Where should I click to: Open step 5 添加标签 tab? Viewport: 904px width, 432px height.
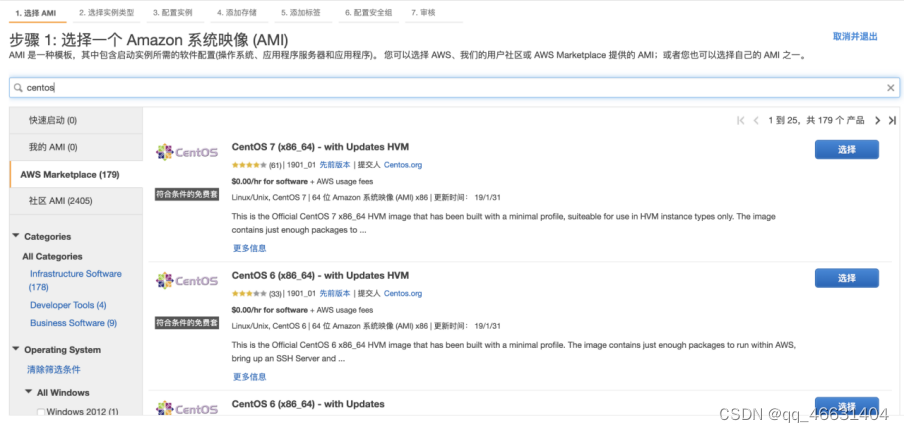(x=301, y=13)
